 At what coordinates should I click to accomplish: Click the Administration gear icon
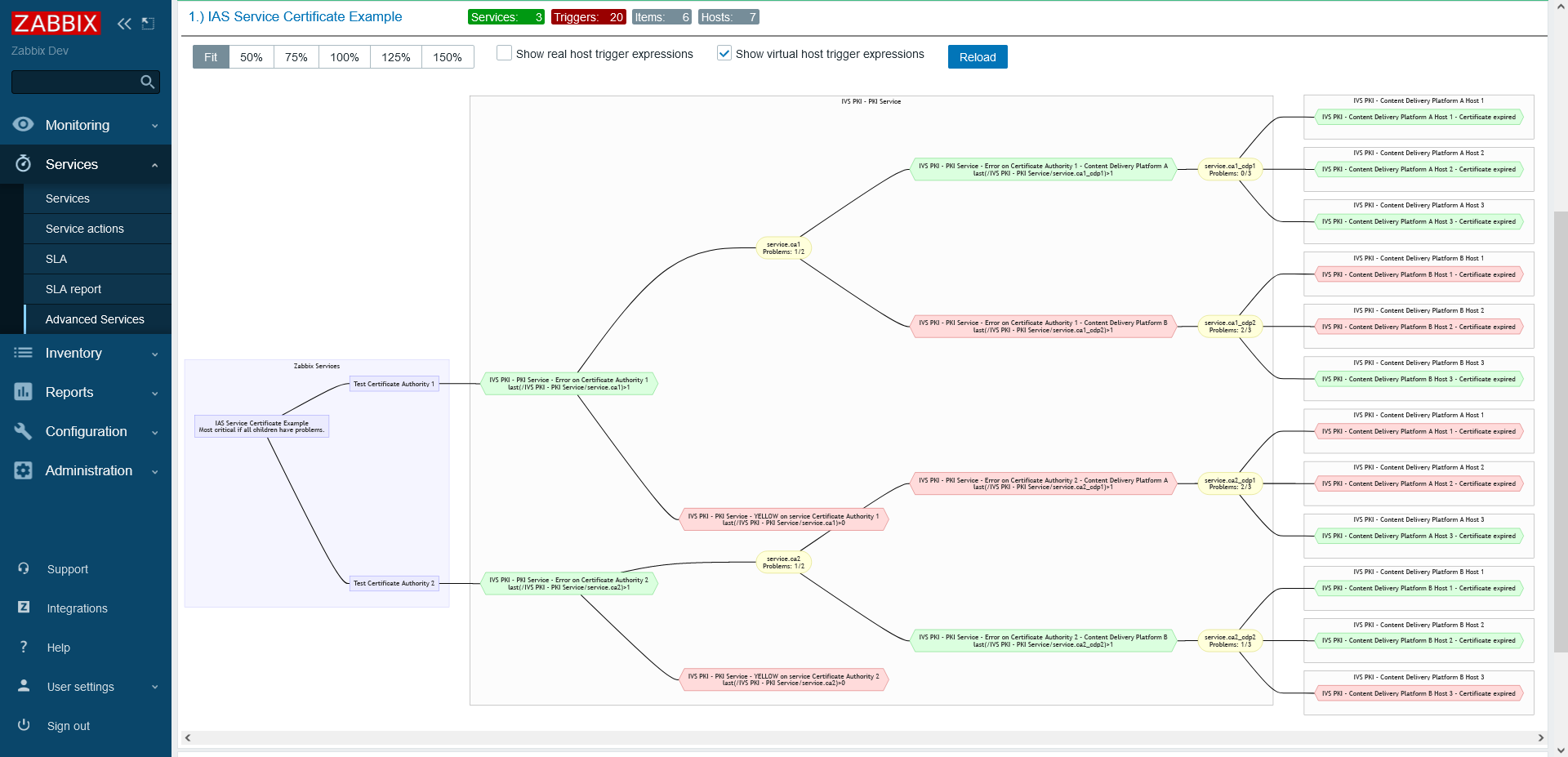[x=24, y=470]
